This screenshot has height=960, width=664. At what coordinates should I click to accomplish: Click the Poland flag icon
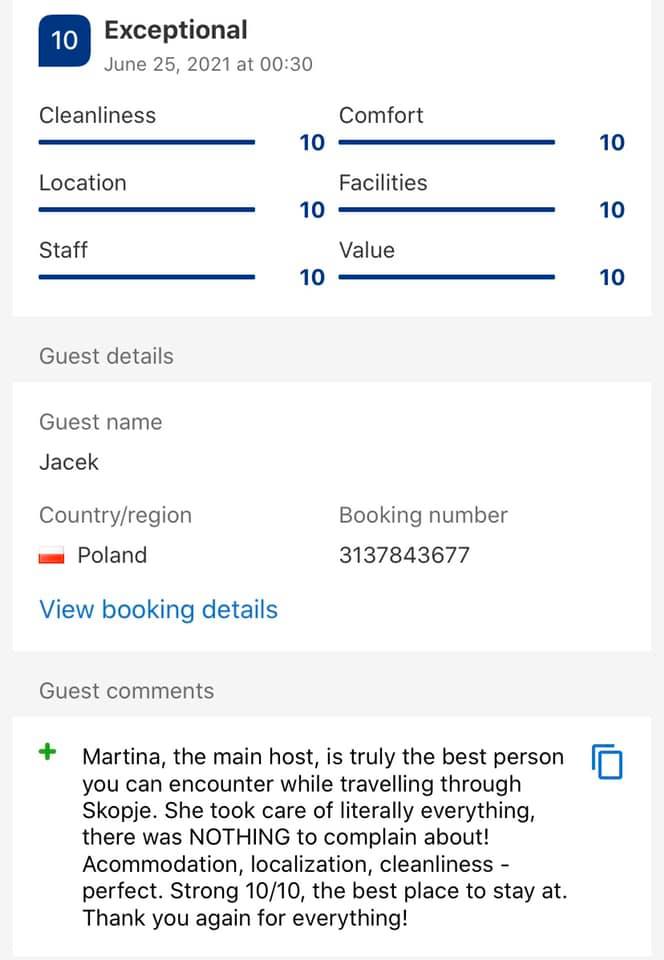[x=51, y=555]
